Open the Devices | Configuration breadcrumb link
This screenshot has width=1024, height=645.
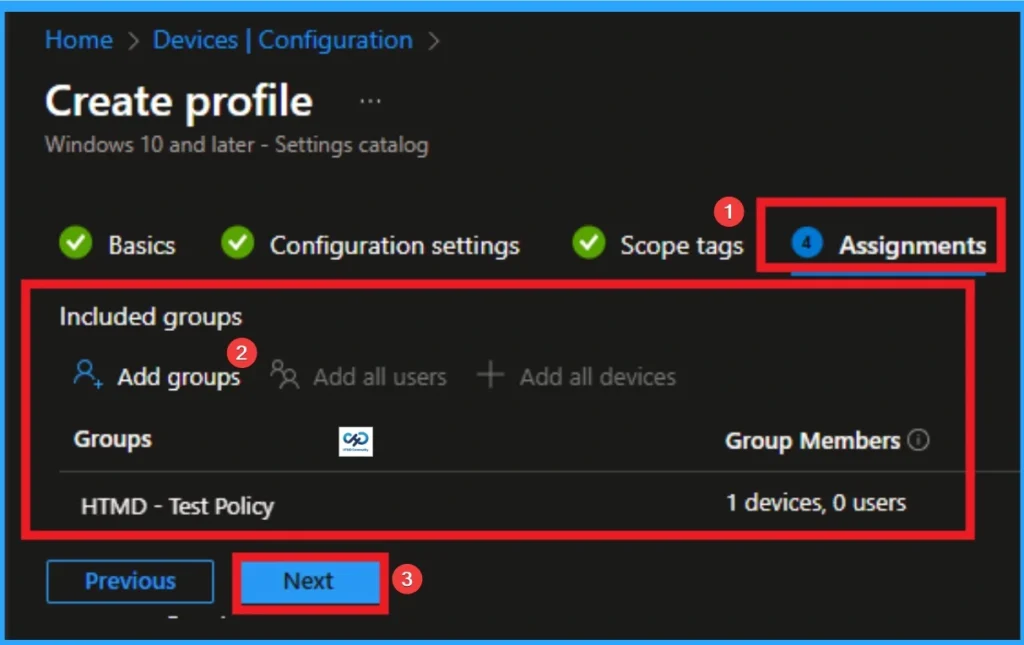tap(281, 40)
